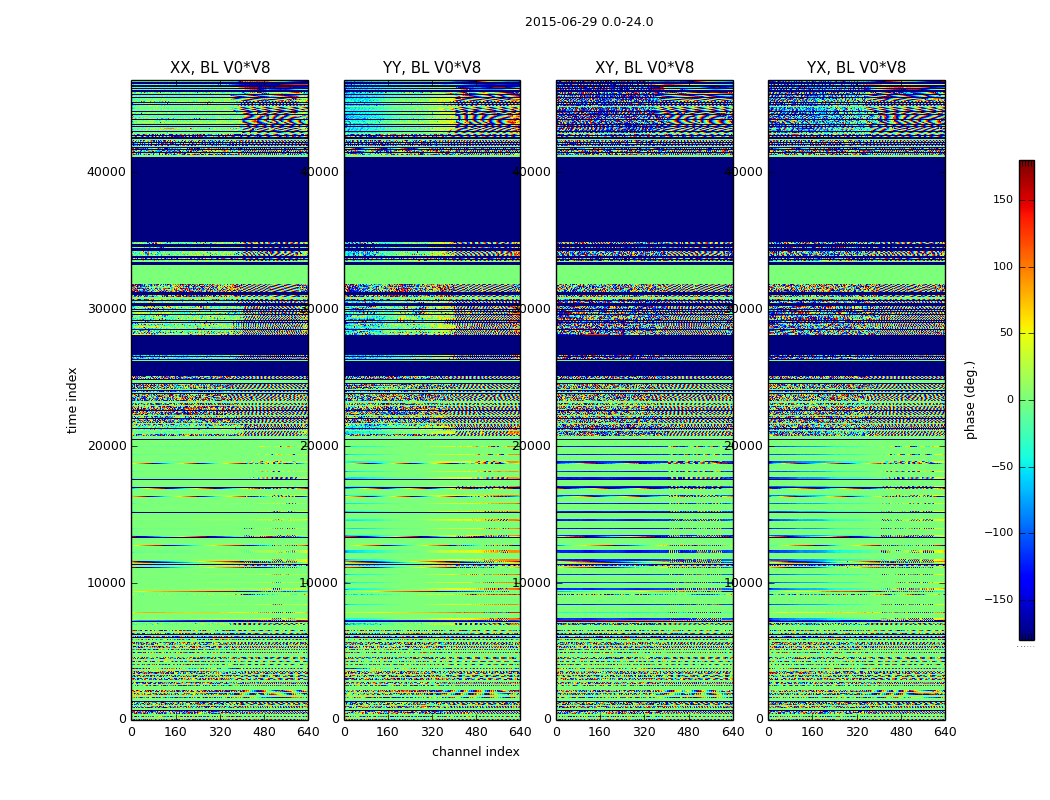
Task: Select the "YY, BL V0*V8" subplot title
Action: (x=431, y=68)
